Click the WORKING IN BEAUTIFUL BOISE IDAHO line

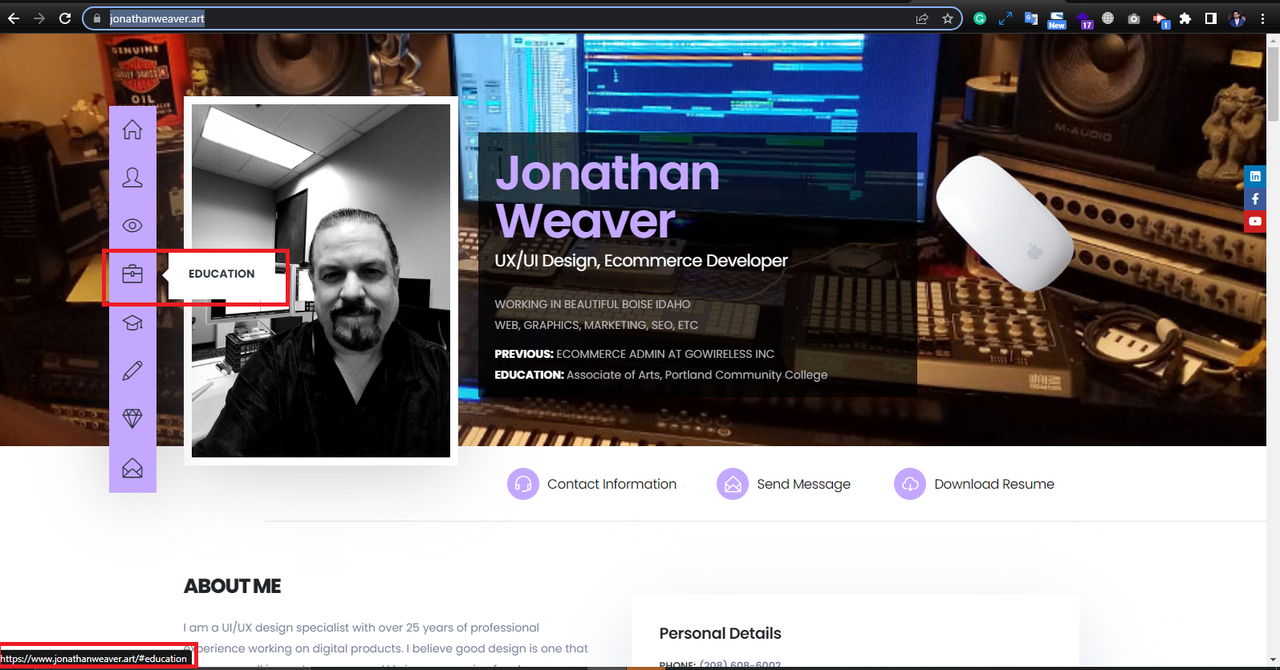(x=592, y=304)
